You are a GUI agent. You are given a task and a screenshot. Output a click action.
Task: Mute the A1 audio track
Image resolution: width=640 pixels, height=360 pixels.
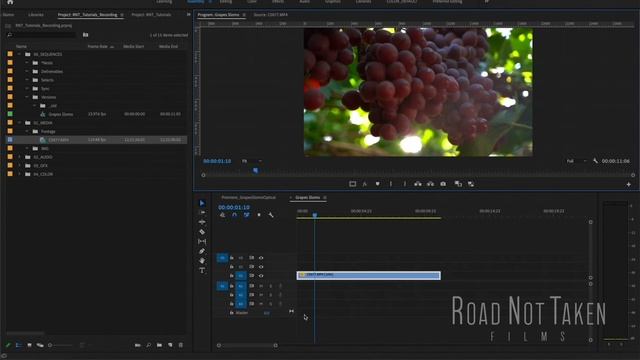[261, 286]
